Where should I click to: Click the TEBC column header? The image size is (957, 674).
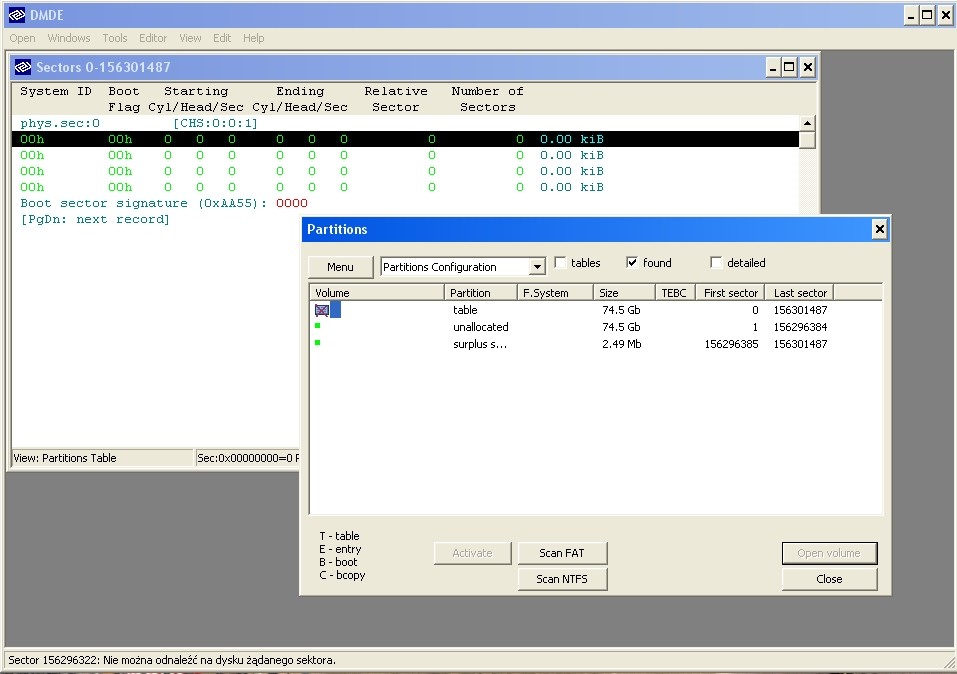click(x=675, y=293)
